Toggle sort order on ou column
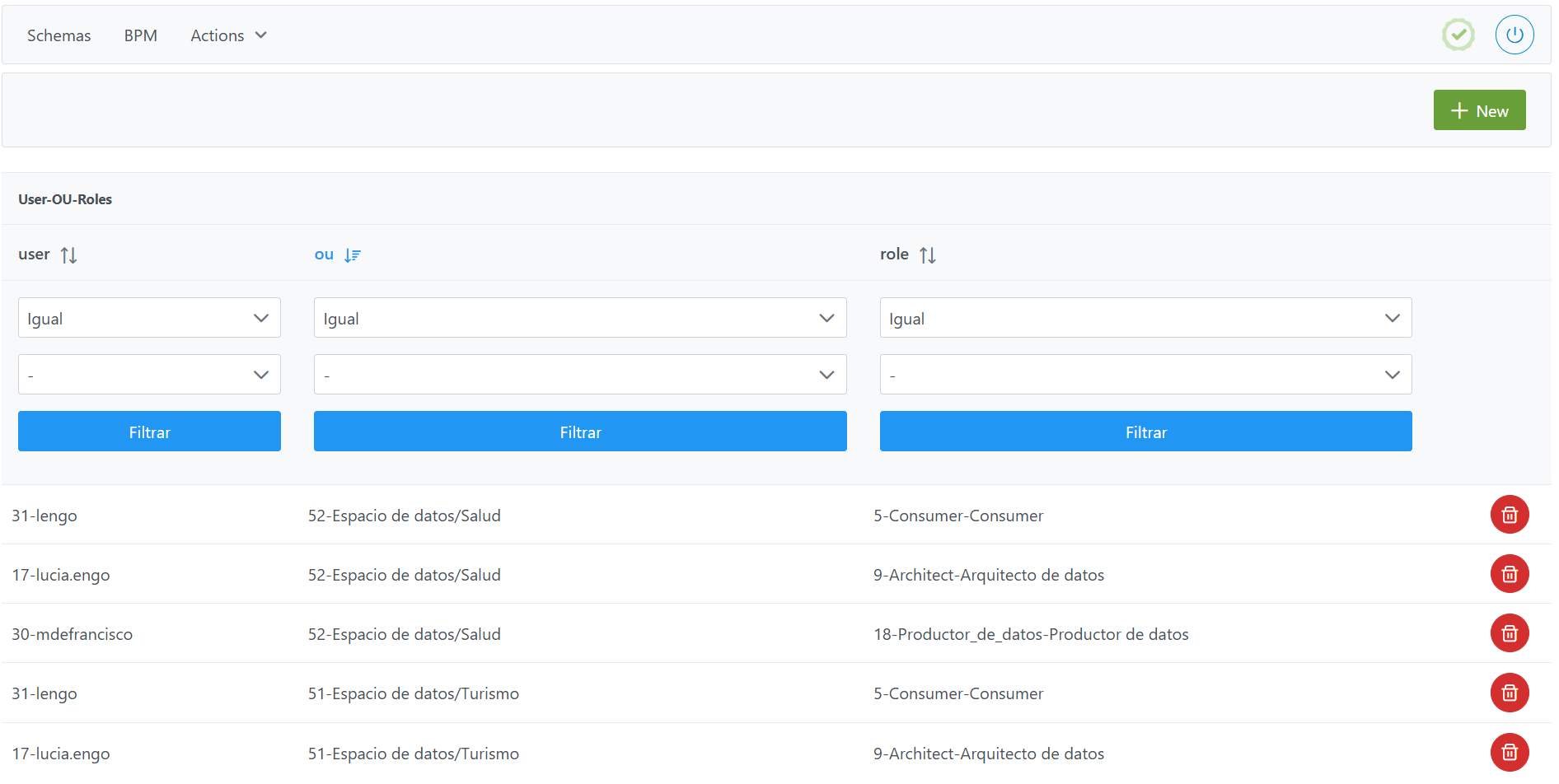This screenshot has height=784, width=1559. (x=352, y=255)
